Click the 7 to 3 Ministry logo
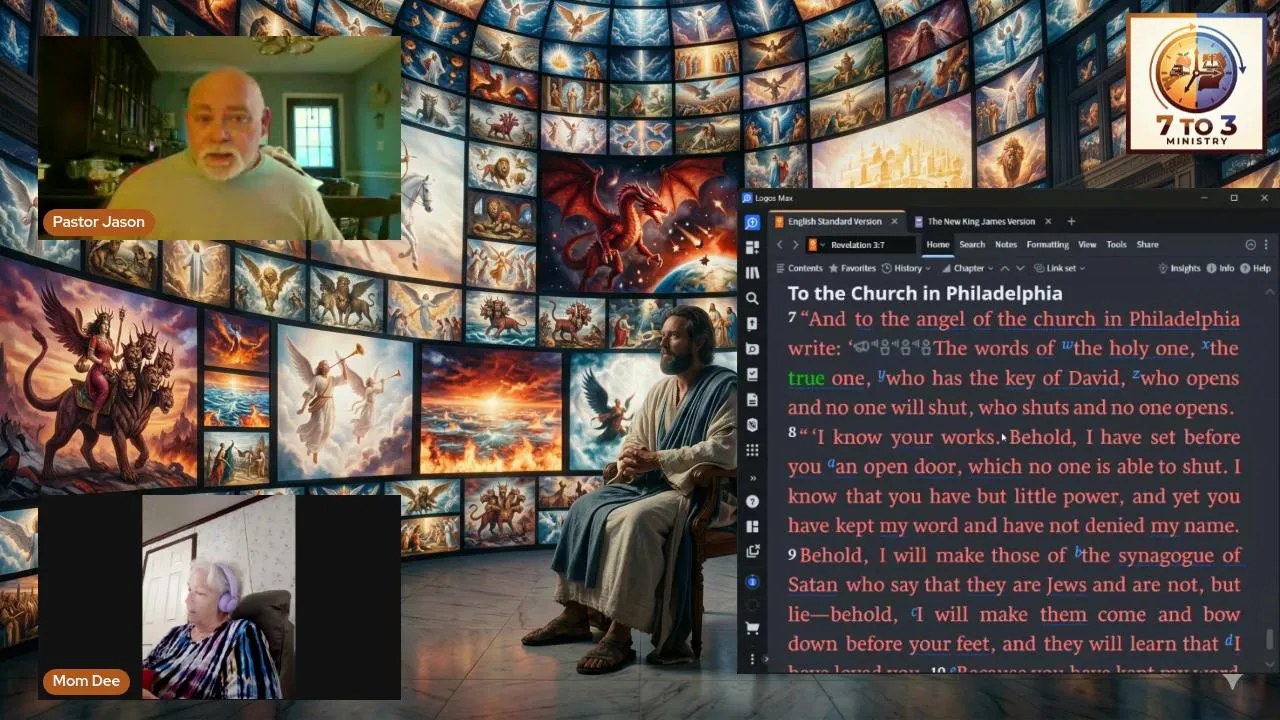The width and height of the screenshot is (1280, 720). click(x=1195, y=83)
